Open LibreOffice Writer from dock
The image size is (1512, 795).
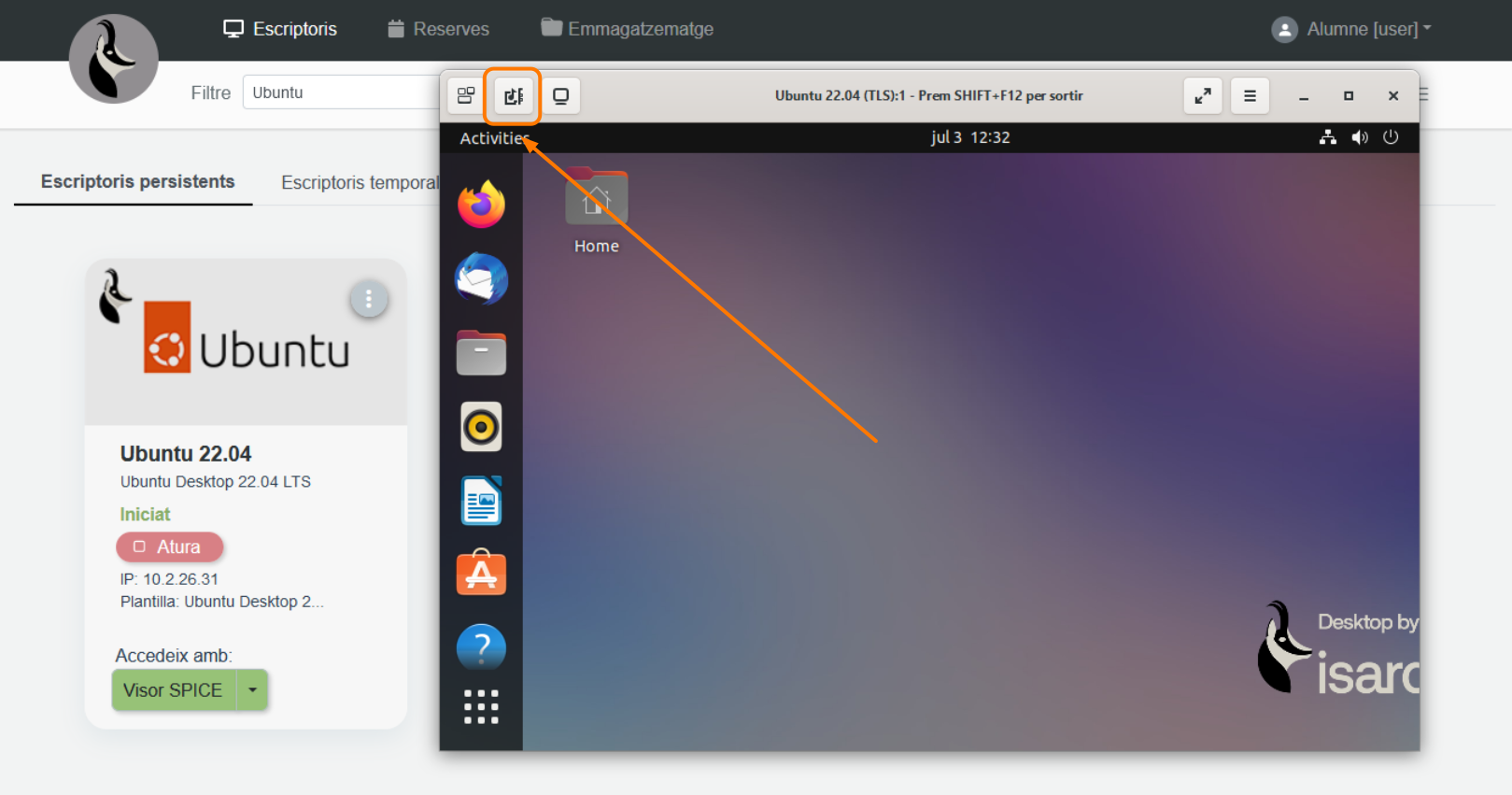[481, 501]
